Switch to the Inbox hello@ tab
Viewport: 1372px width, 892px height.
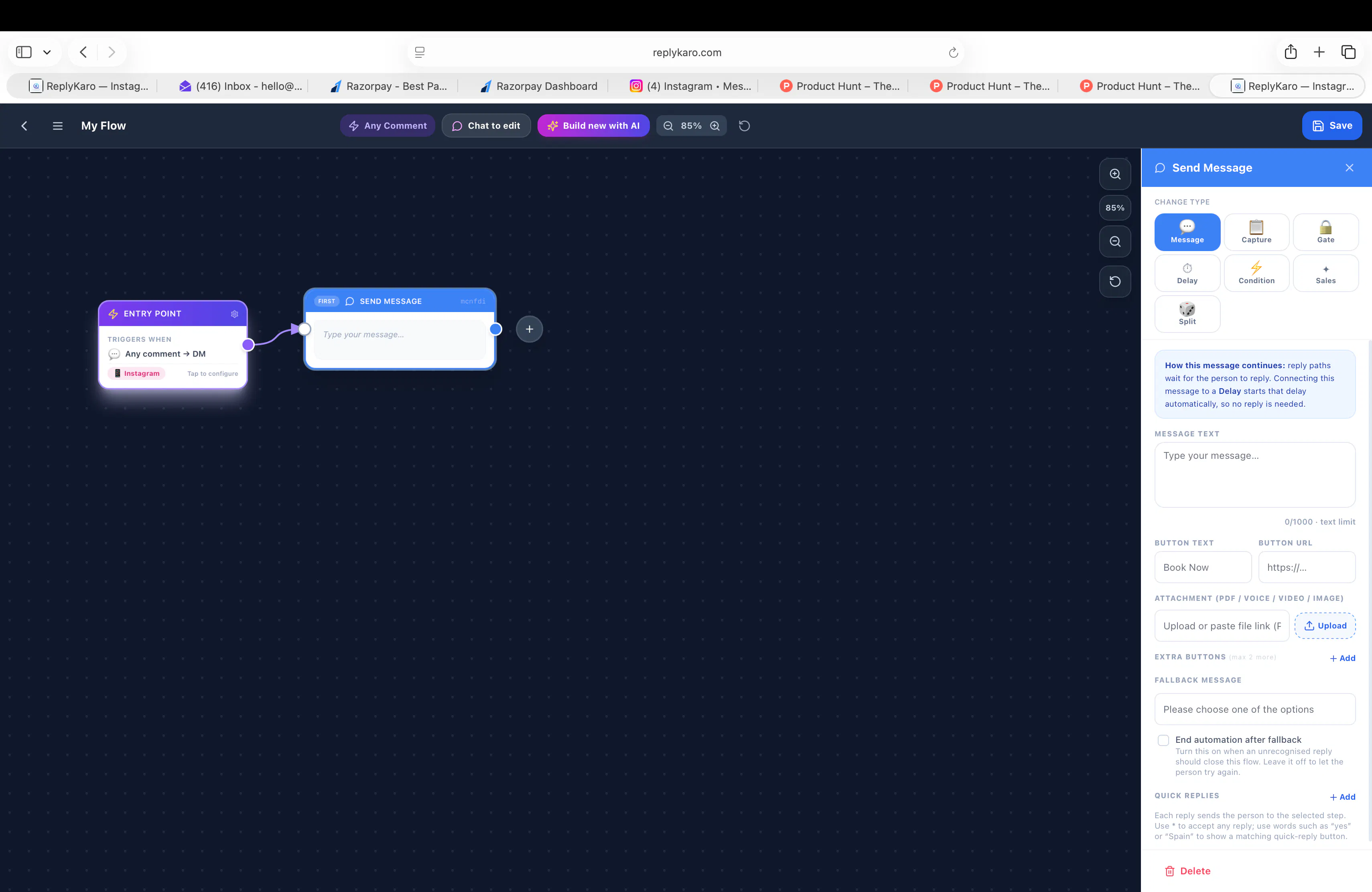click(240, 87)
